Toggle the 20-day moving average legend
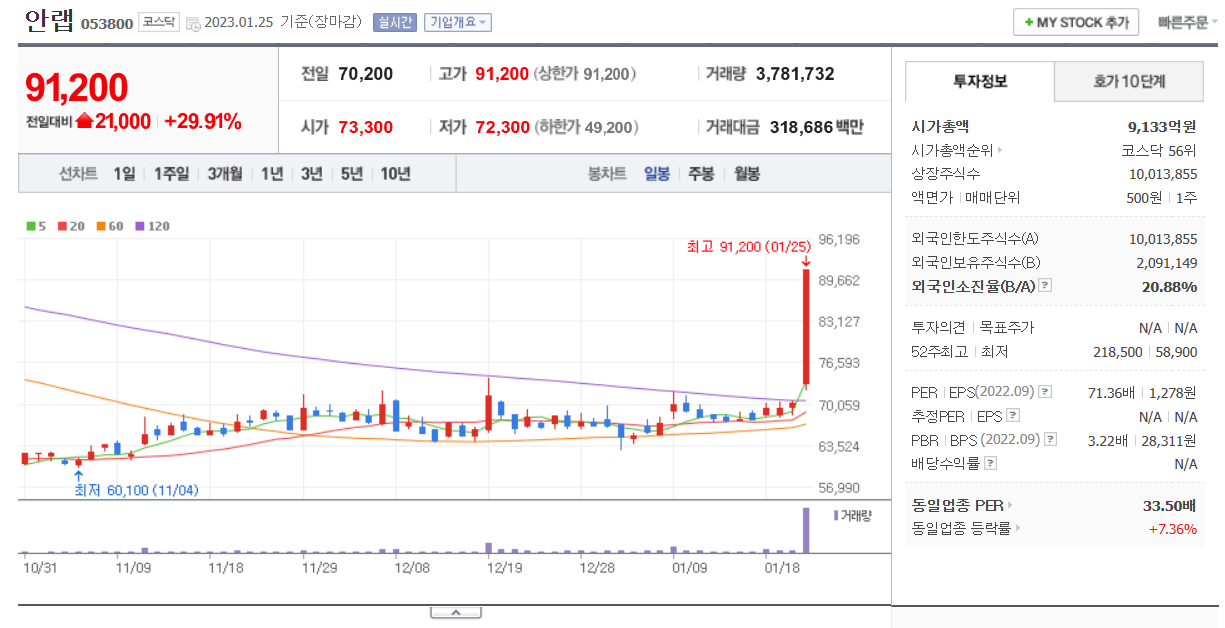 (69, 226)
